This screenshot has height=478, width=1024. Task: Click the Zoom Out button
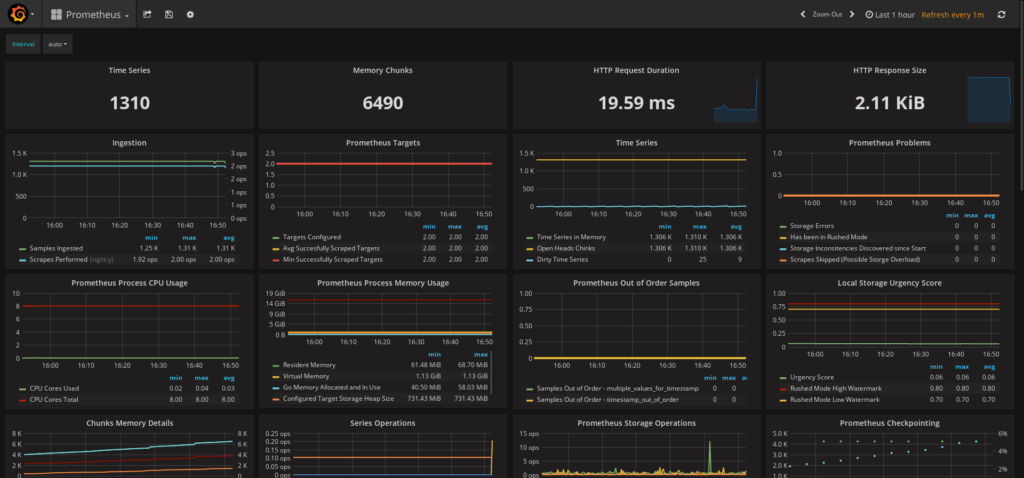[x=827, y=14]
